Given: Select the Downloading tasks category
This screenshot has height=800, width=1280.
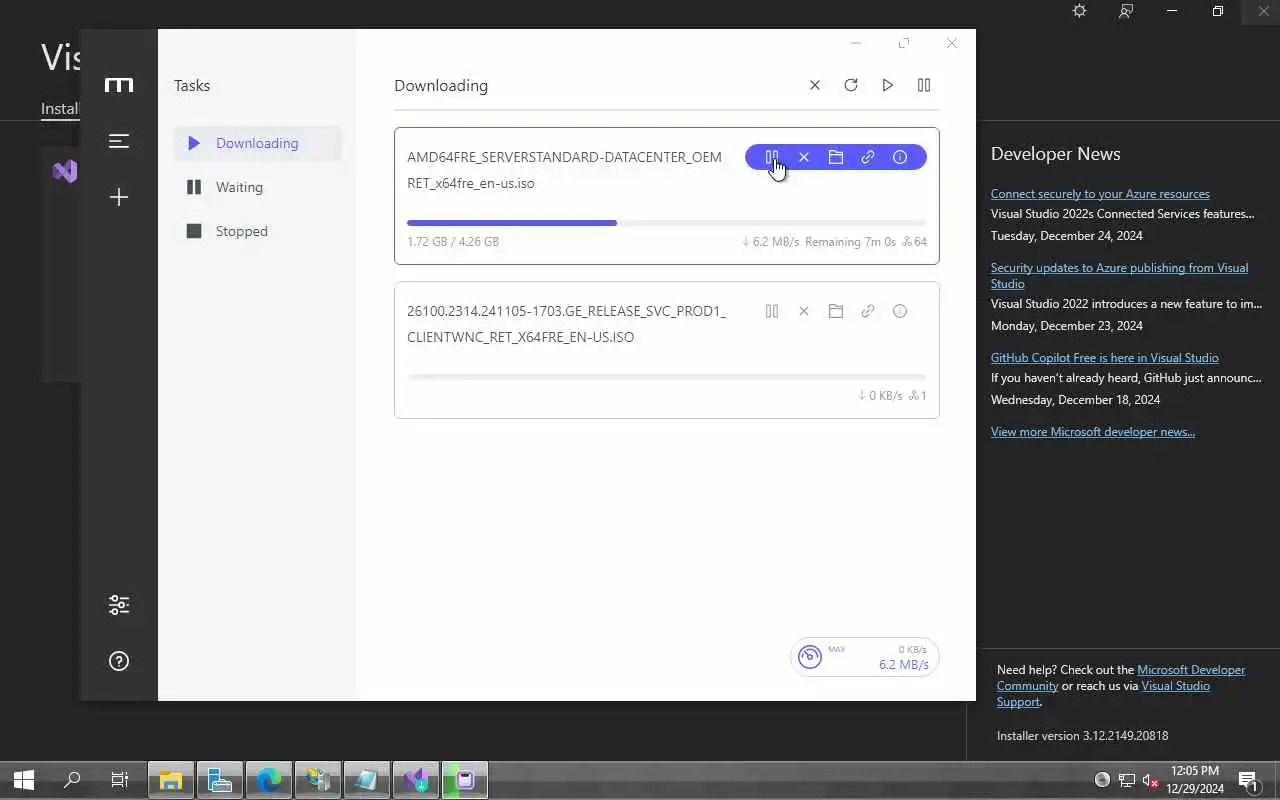Looking at the screenshot, I should pyautogui.click(x=258, y=143).
